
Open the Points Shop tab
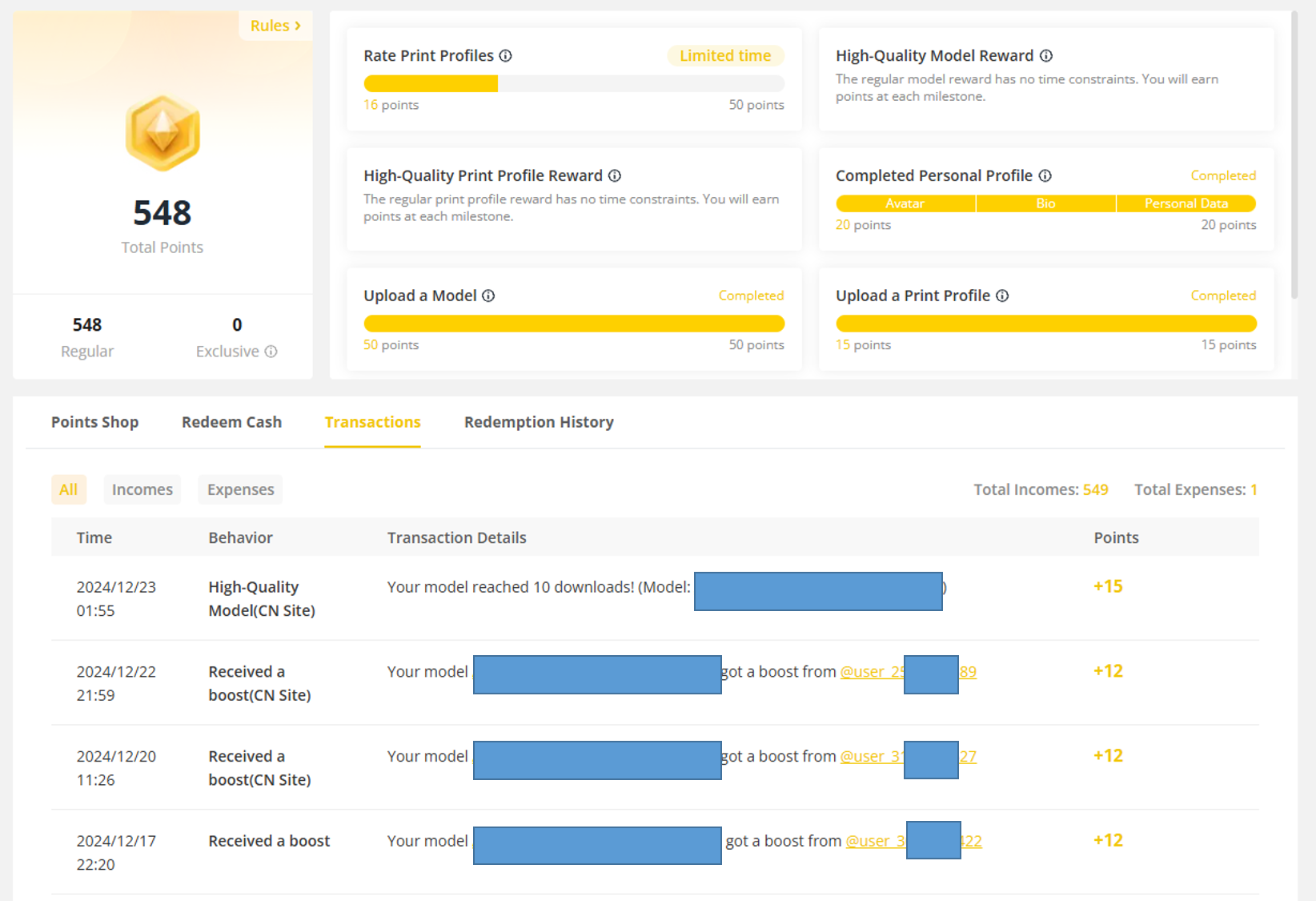[94, 422]
